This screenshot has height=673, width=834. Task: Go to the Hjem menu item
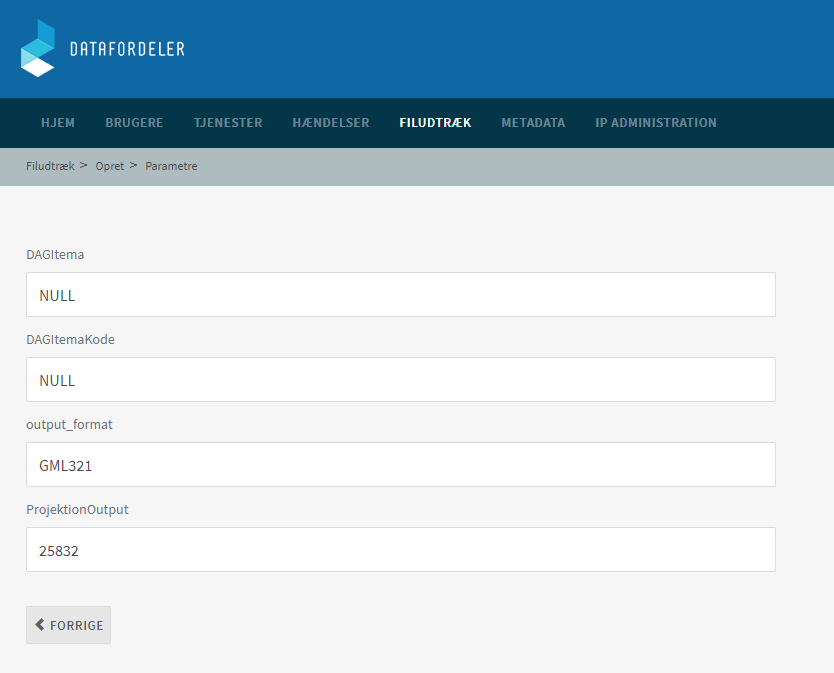click(x=58, y=123)
